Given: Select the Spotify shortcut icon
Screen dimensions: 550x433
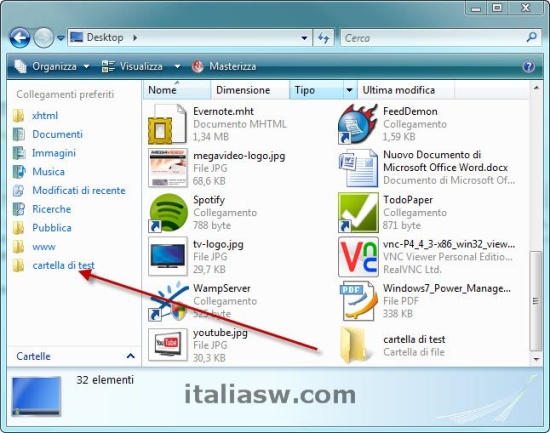Looking at the screenshot, I should pos(168,213).
